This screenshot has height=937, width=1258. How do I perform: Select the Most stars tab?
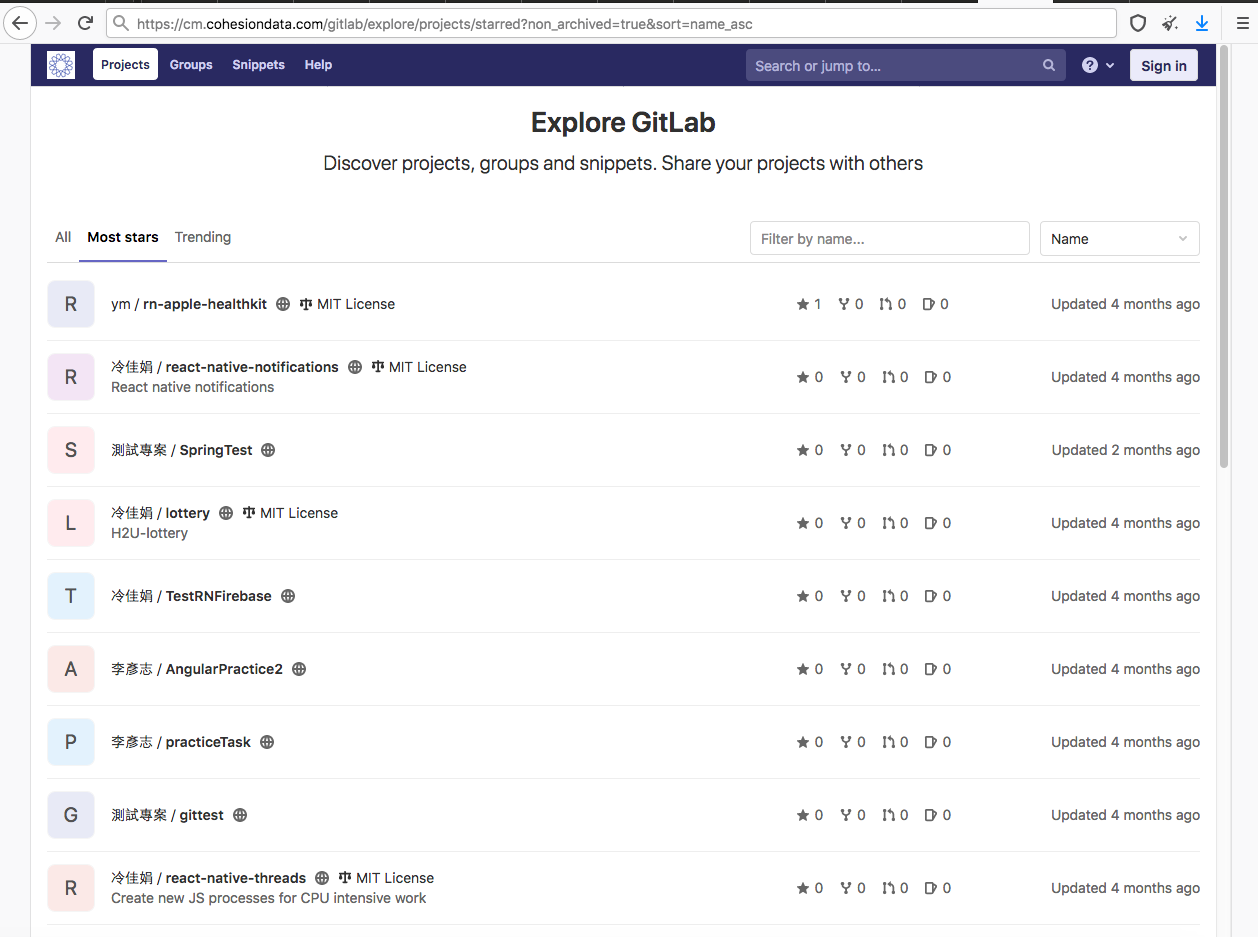click(x=123, y=237)
